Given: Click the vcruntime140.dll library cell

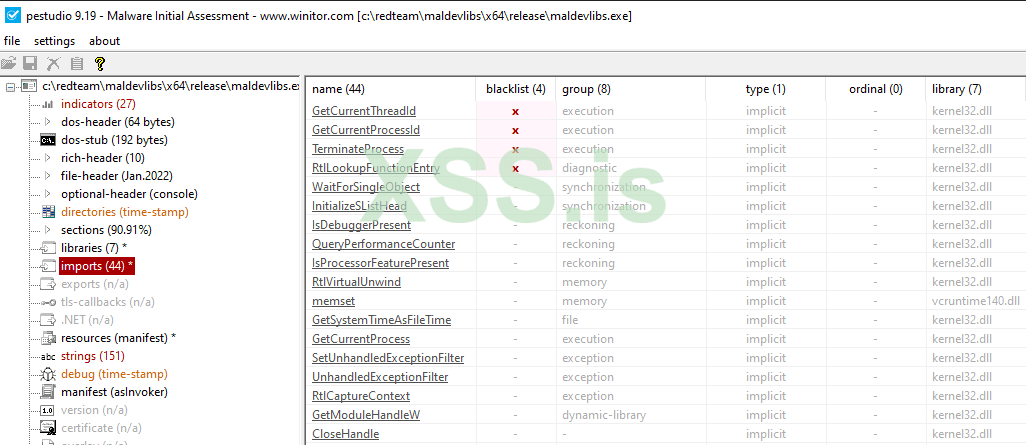Looking at the screenshot, I should (x=976, y=301).
